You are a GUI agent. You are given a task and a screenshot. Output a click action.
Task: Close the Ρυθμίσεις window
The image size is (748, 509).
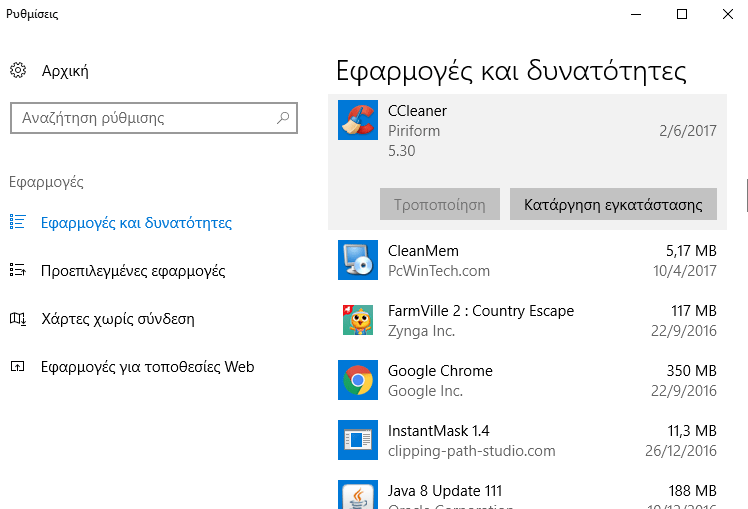(727, 14)
